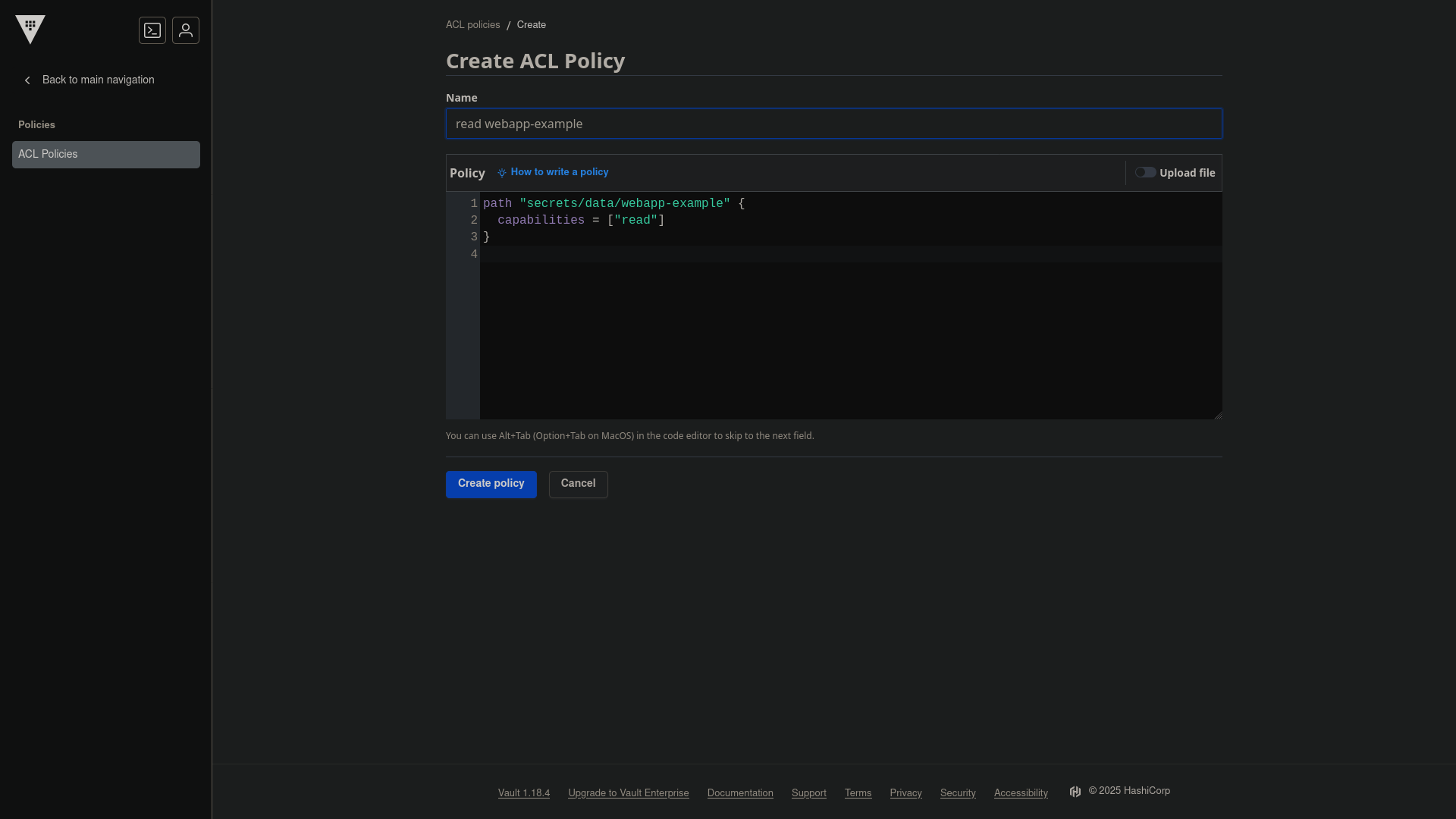
Task: Enable the Upload file toggle
Action: tap(1146, 172)
